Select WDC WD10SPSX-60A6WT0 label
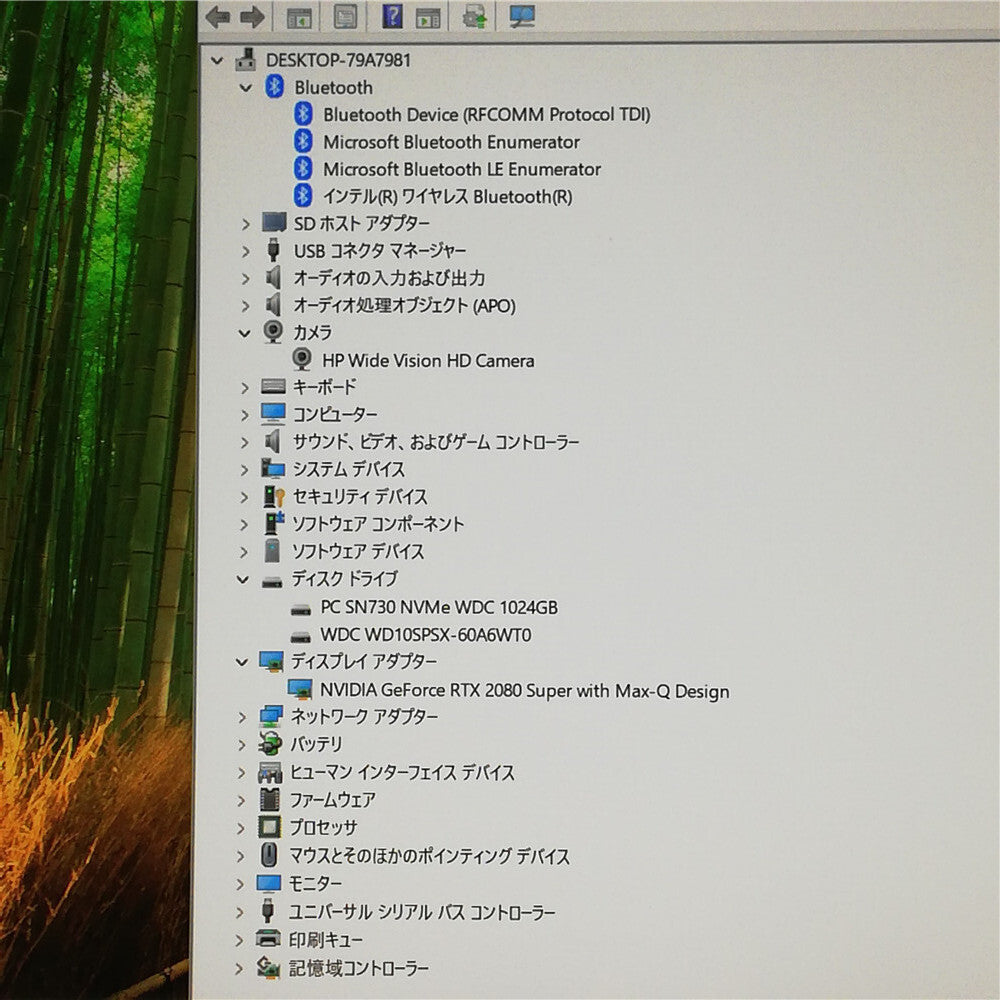1000x1000 pixels. pyautogui.click(x=425, y=635)
